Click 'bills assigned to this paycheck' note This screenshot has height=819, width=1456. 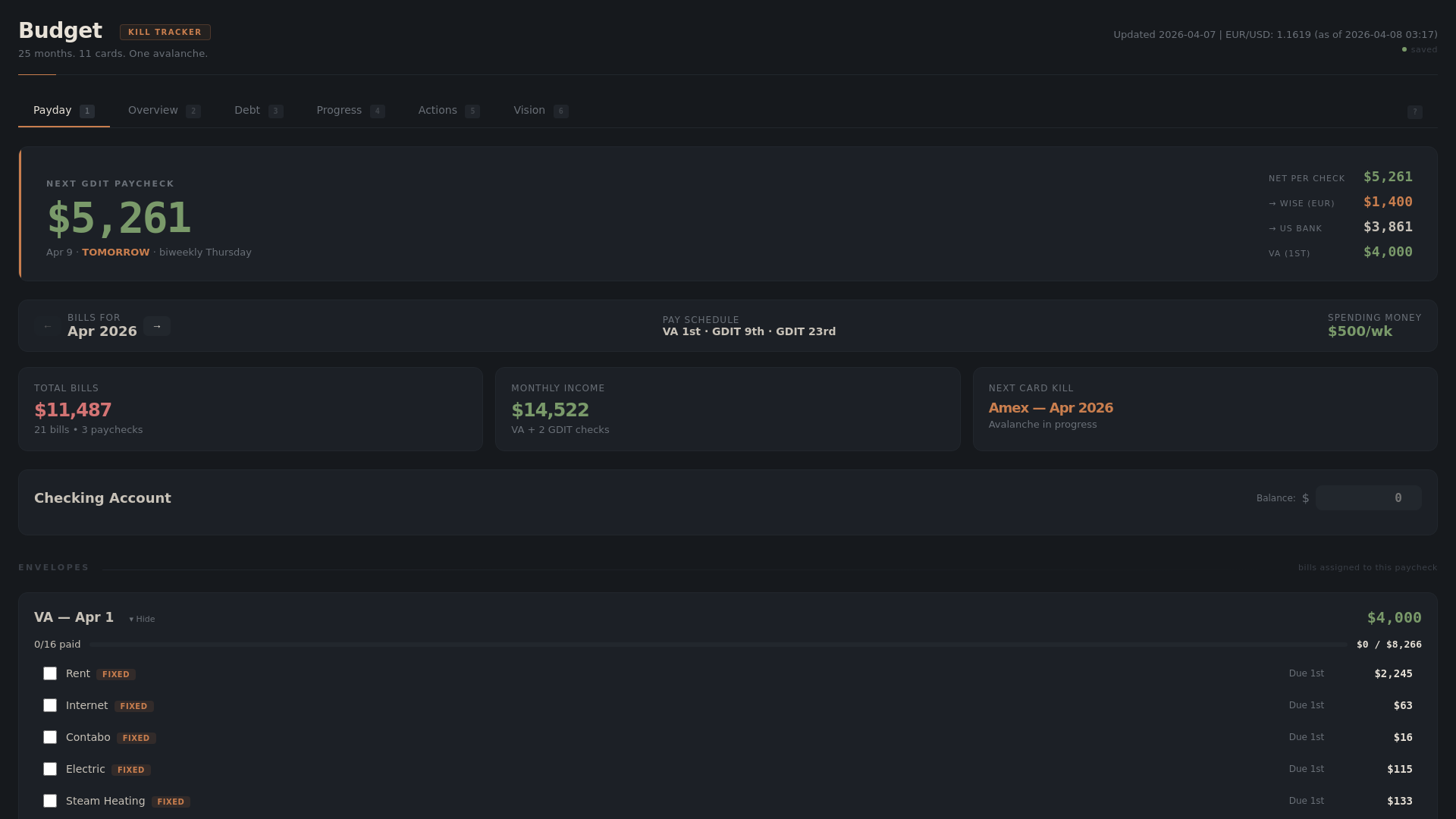pyautogui.click(x=1367, y=567)
